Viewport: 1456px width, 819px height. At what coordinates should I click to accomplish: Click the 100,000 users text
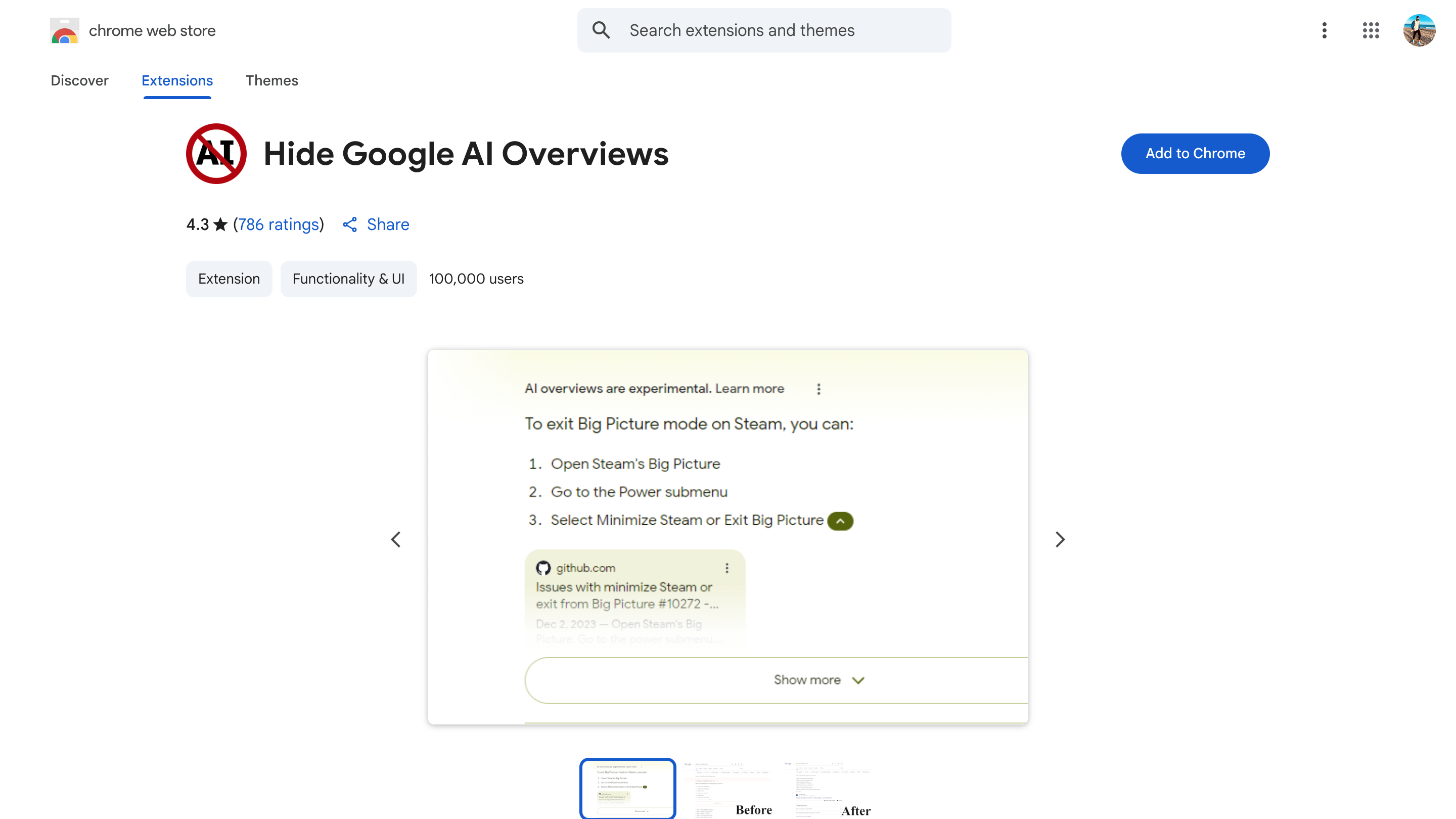point(476,279)
